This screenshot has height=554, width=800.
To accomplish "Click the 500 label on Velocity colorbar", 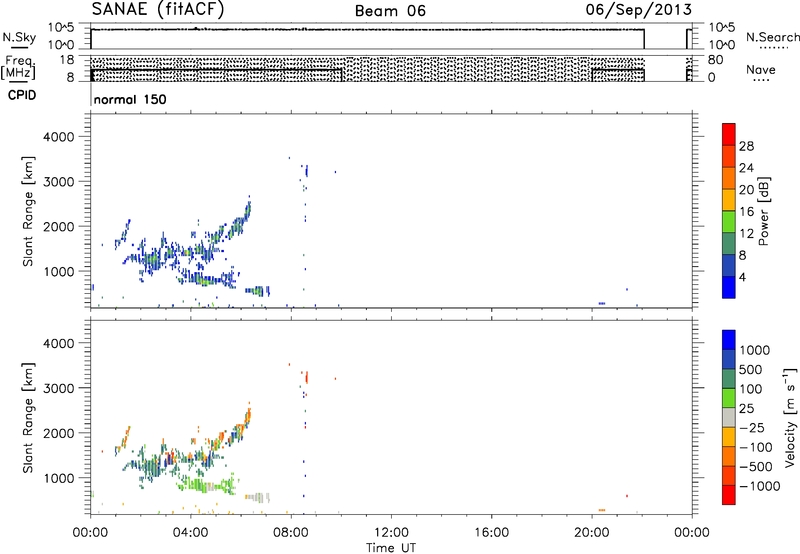I will (x=751, y=370).
